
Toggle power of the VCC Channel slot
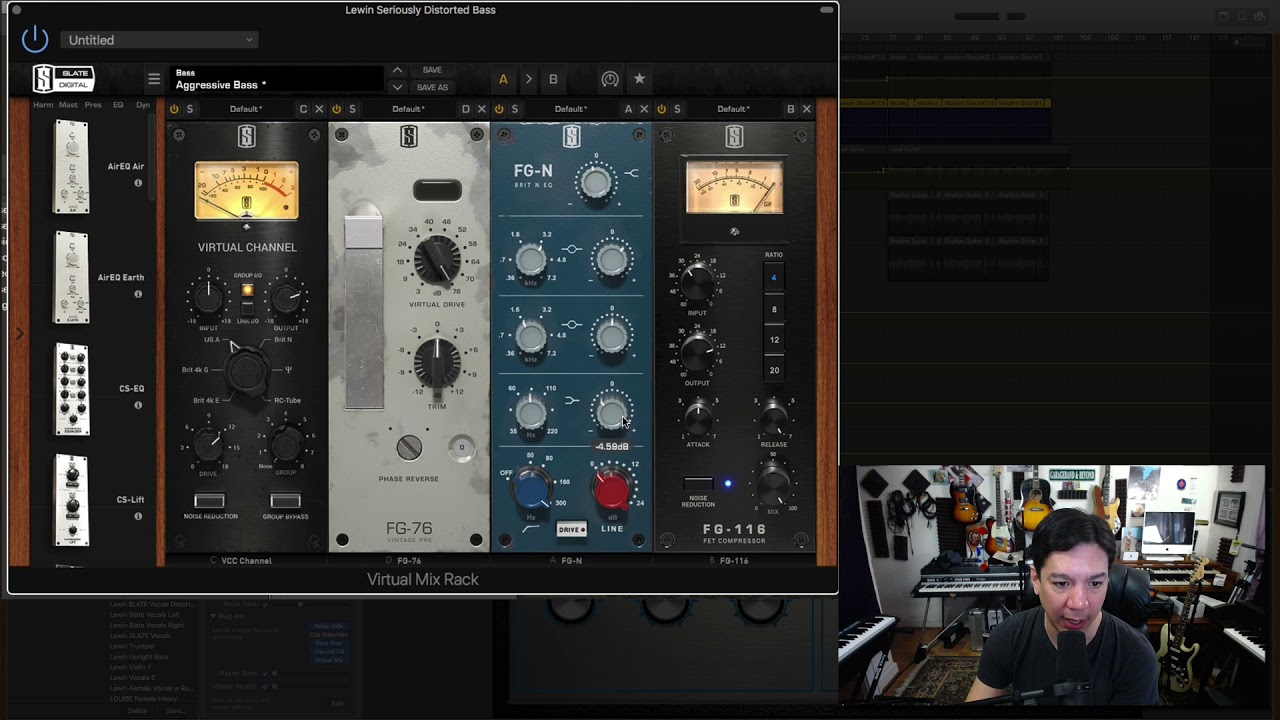click(174, 109)
